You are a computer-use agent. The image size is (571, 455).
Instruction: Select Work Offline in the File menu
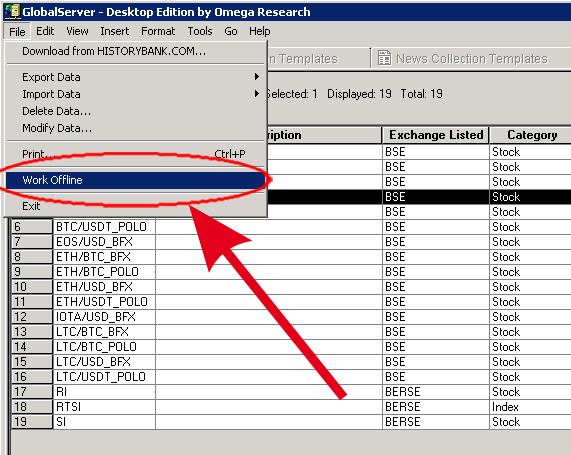pos(135,180)
